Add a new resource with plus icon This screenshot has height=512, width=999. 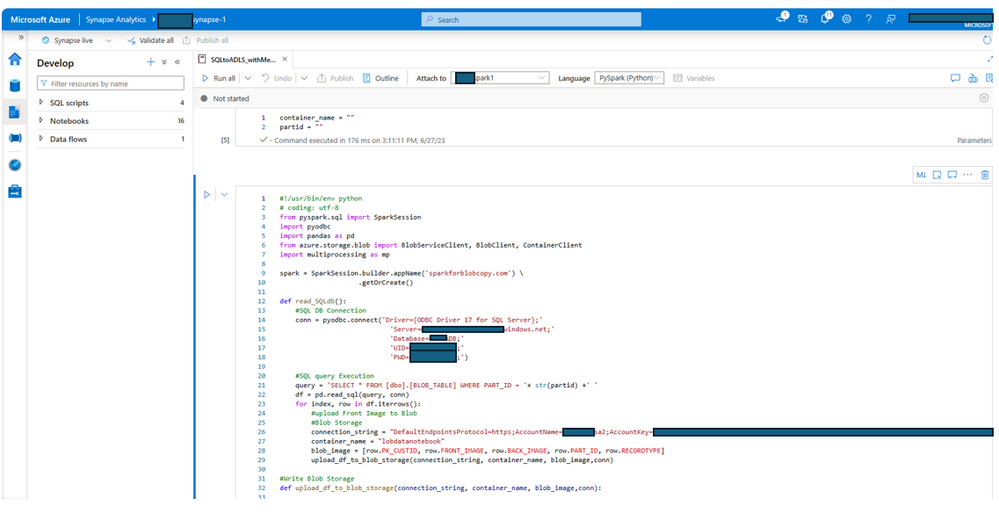tap(151, 62)
